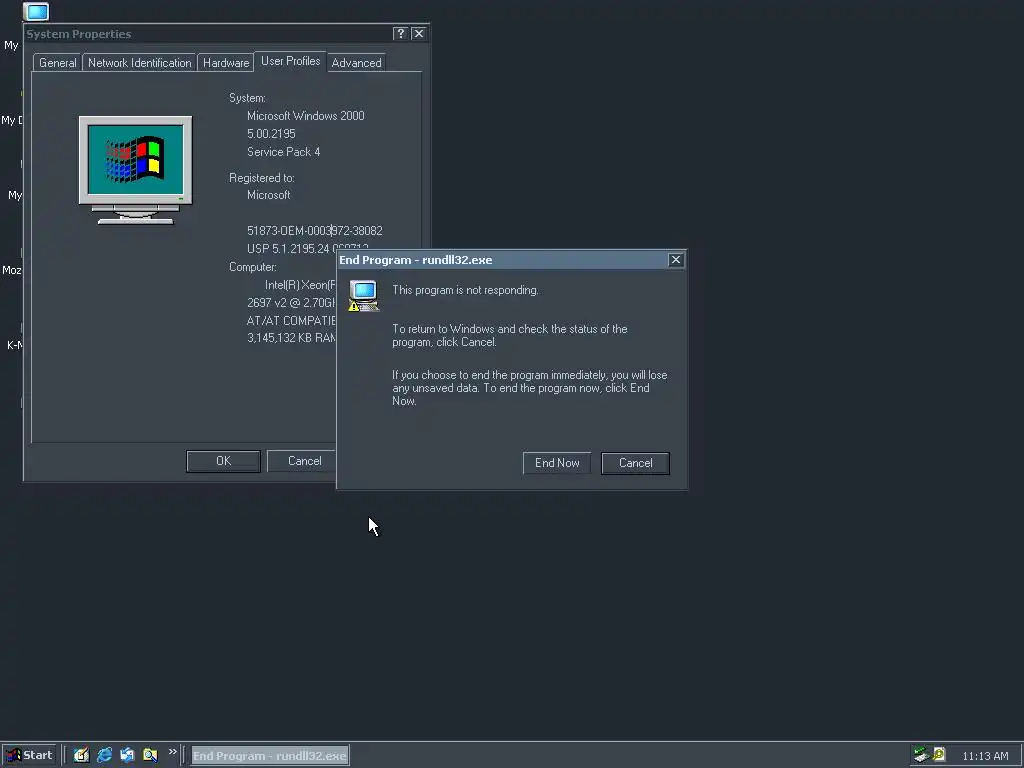
Task: Click product ID 51873-OEM-0003972-38082
Action: [x=315, y=231]
